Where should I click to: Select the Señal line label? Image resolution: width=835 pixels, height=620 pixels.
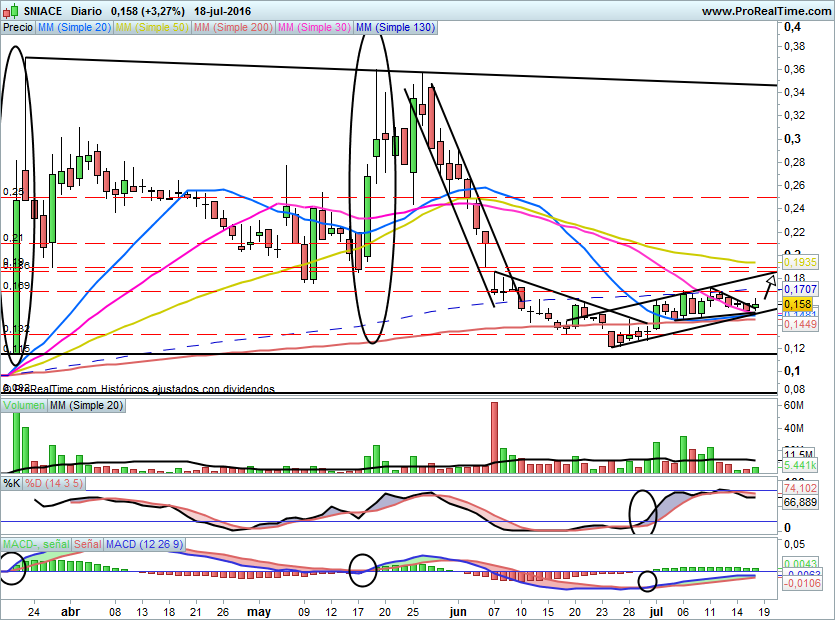[88, 543]
